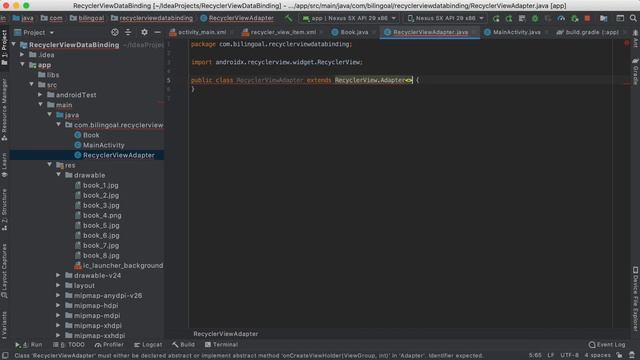Click the cursor position 5:65 in status bar

pos(535,355)
